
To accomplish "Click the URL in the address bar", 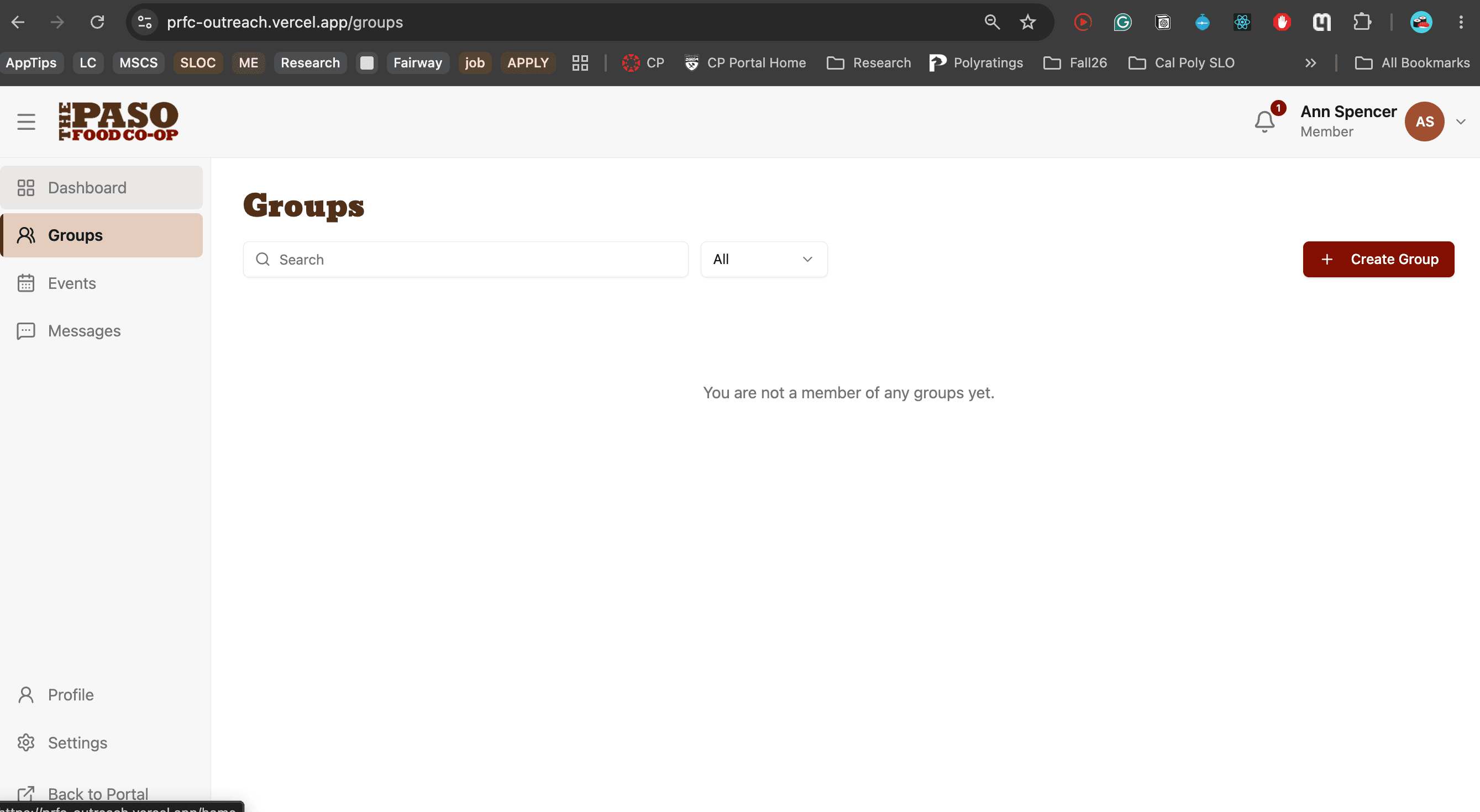I will tap(285, 23).
